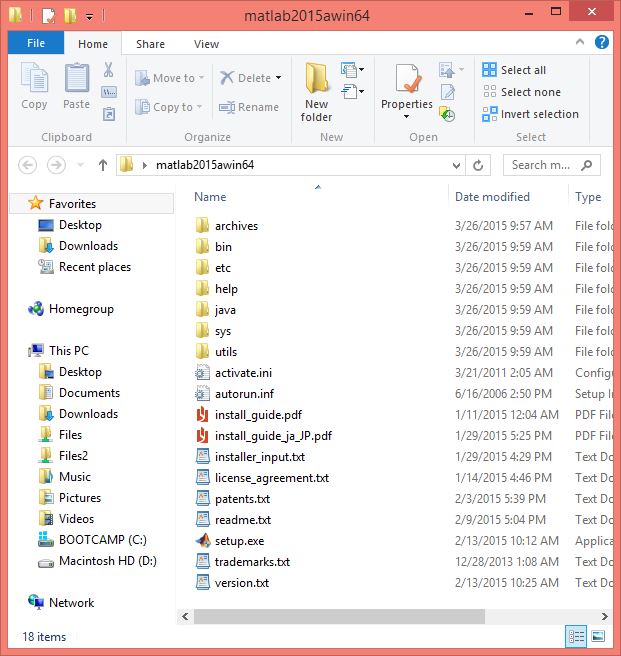This screenshot has width=621, height=656.
Task: Click the search magnifier icon
Action: point(587,165)
